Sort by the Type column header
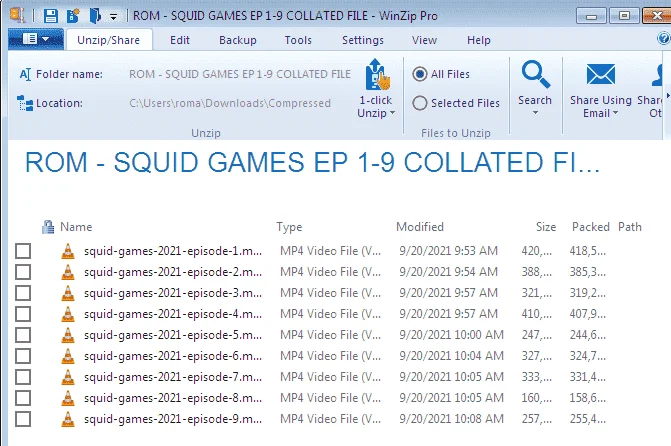 (x=289, y=227)
